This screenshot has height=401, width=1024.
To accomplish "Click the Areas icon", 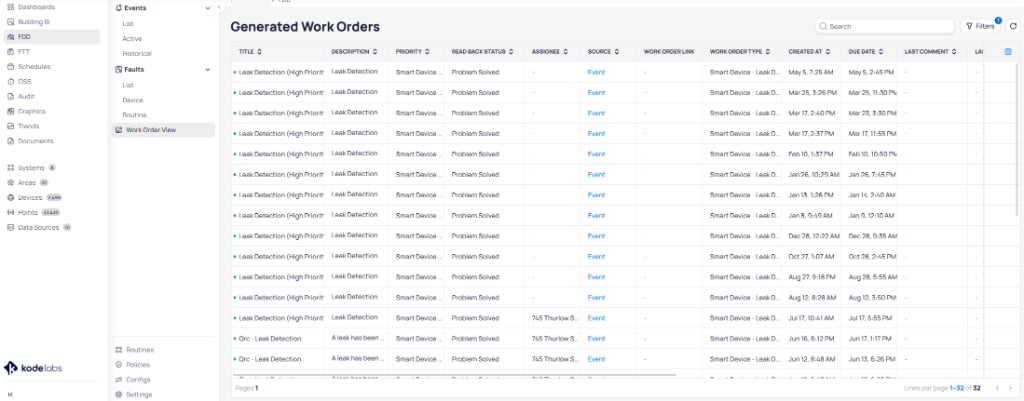I will [x=10, y=183].
